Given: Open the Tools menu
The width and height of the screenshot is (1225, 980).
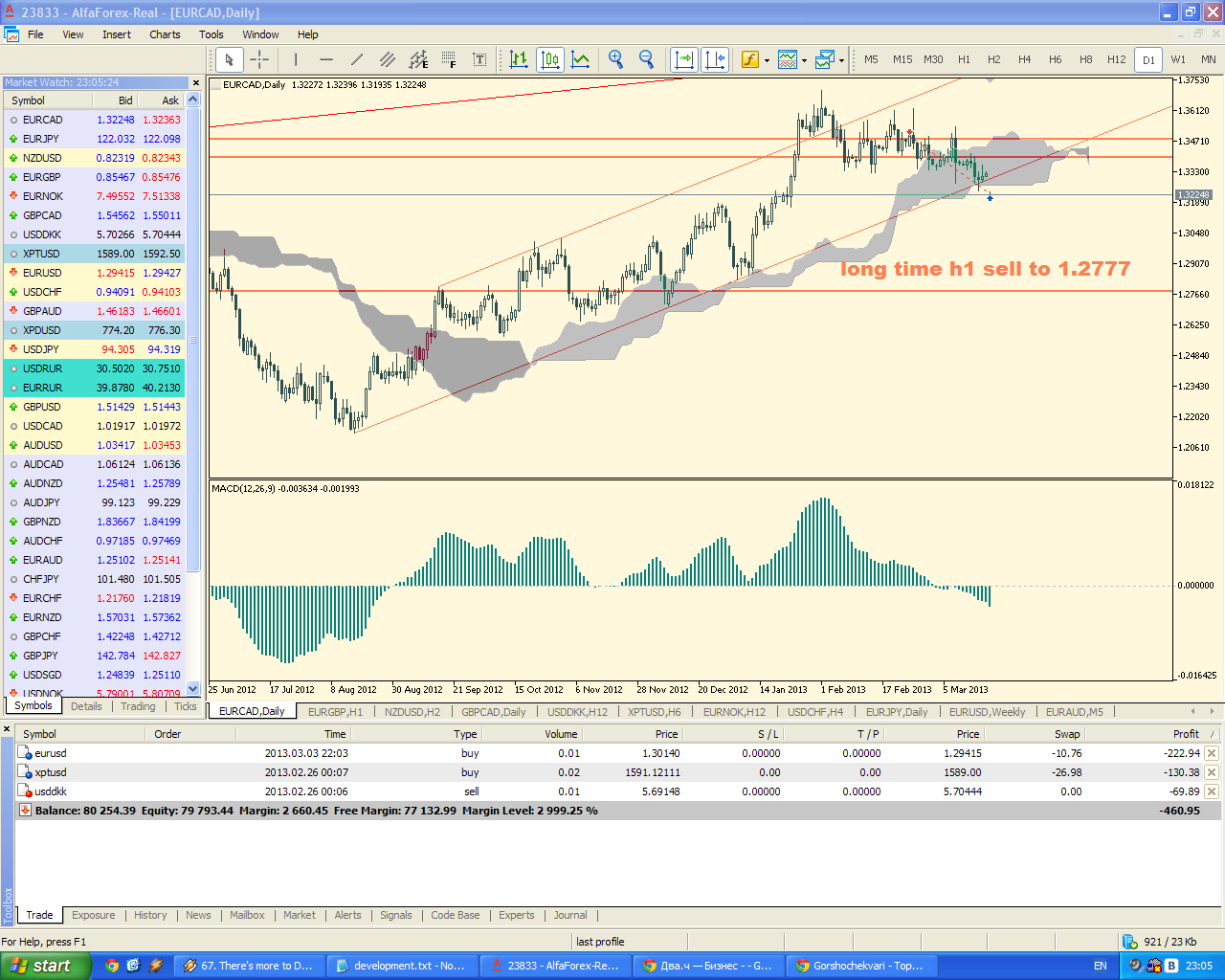Looking at the screenshot, I should tap(212, 34).
